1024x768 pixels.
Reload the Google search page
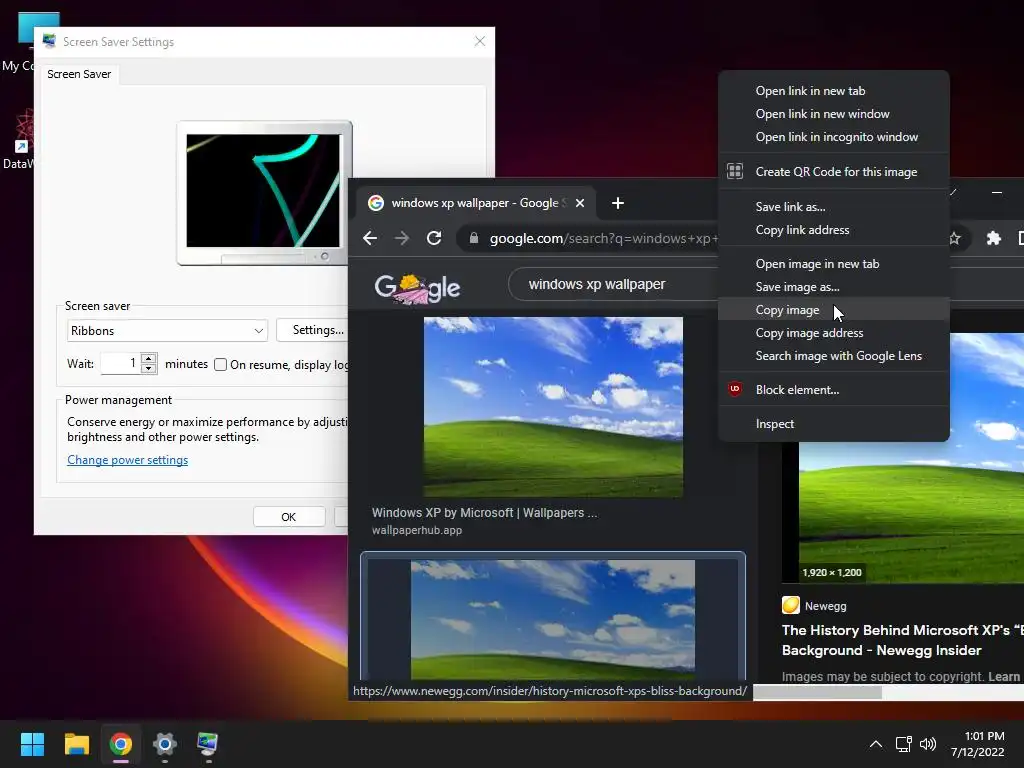point(434,238)
